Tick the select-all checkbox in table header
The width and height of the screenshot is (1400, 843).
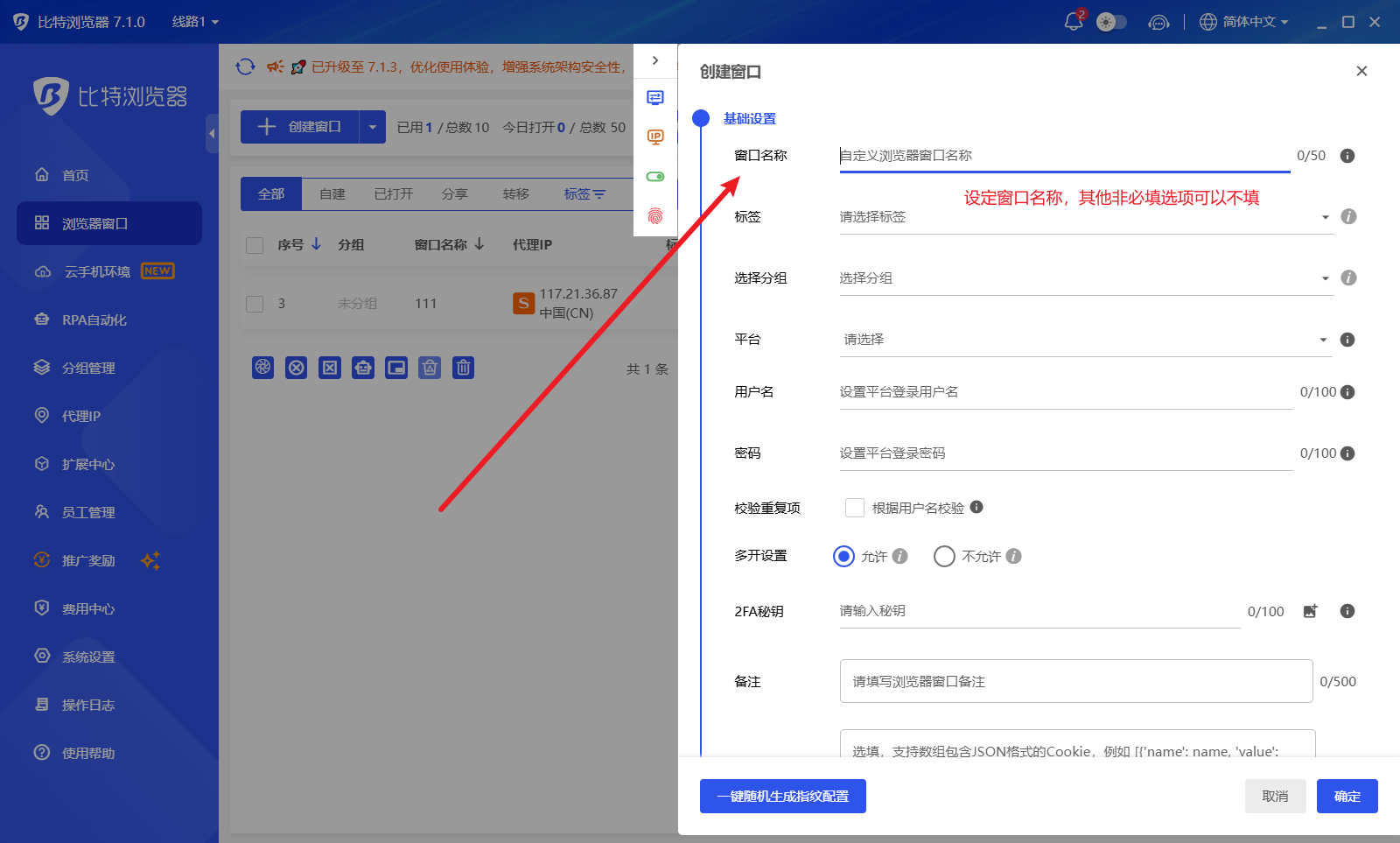[x=255, y=245]
